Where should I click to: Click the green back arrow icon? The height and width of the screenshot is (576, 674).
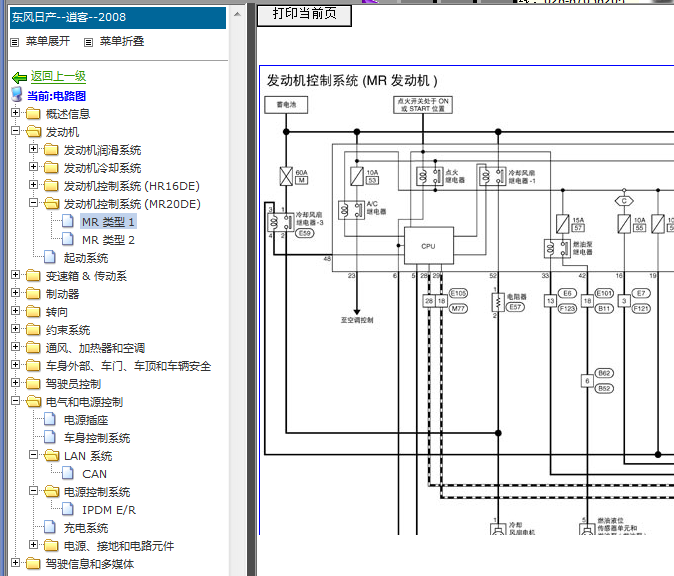pyautogui.click(x=20, y=78)
